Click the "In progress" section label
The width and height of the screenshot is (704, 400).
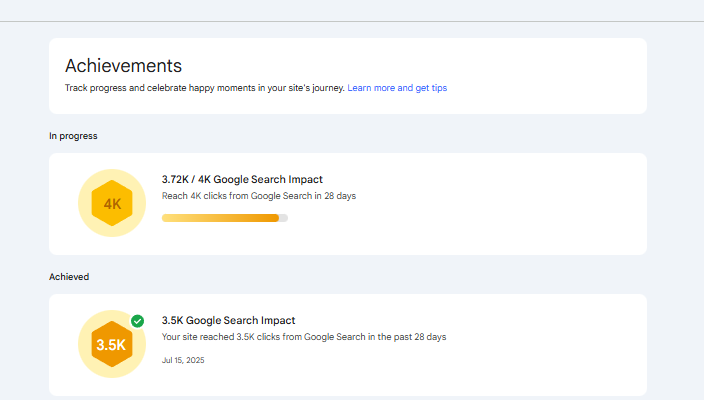(x=73, y=135)
